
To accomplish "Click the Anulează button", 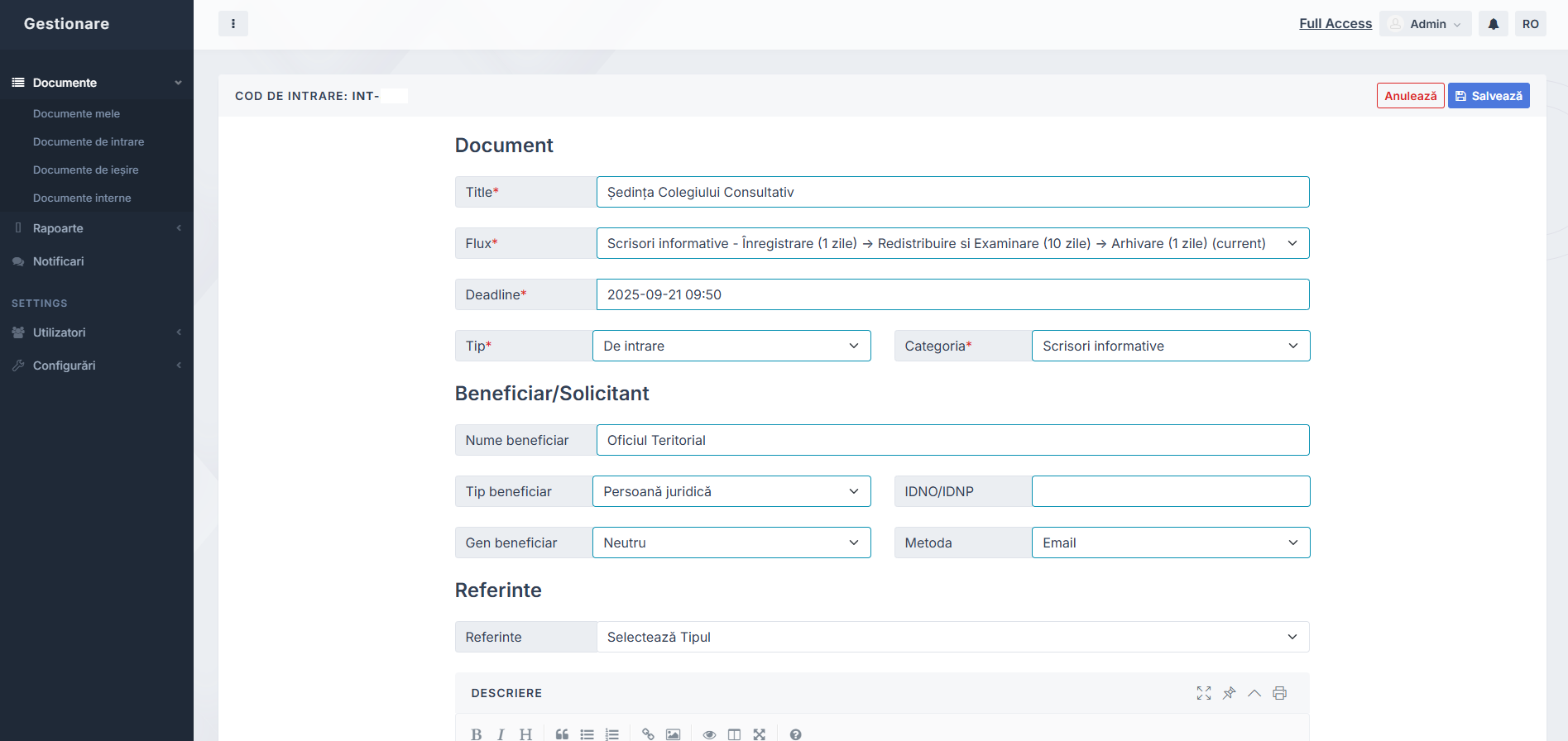I will click(x=1410, y=96).
